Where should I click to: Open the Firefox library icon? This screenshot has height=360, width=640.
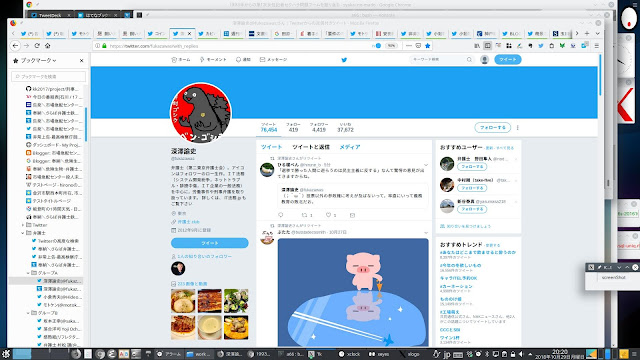point(477,46)
